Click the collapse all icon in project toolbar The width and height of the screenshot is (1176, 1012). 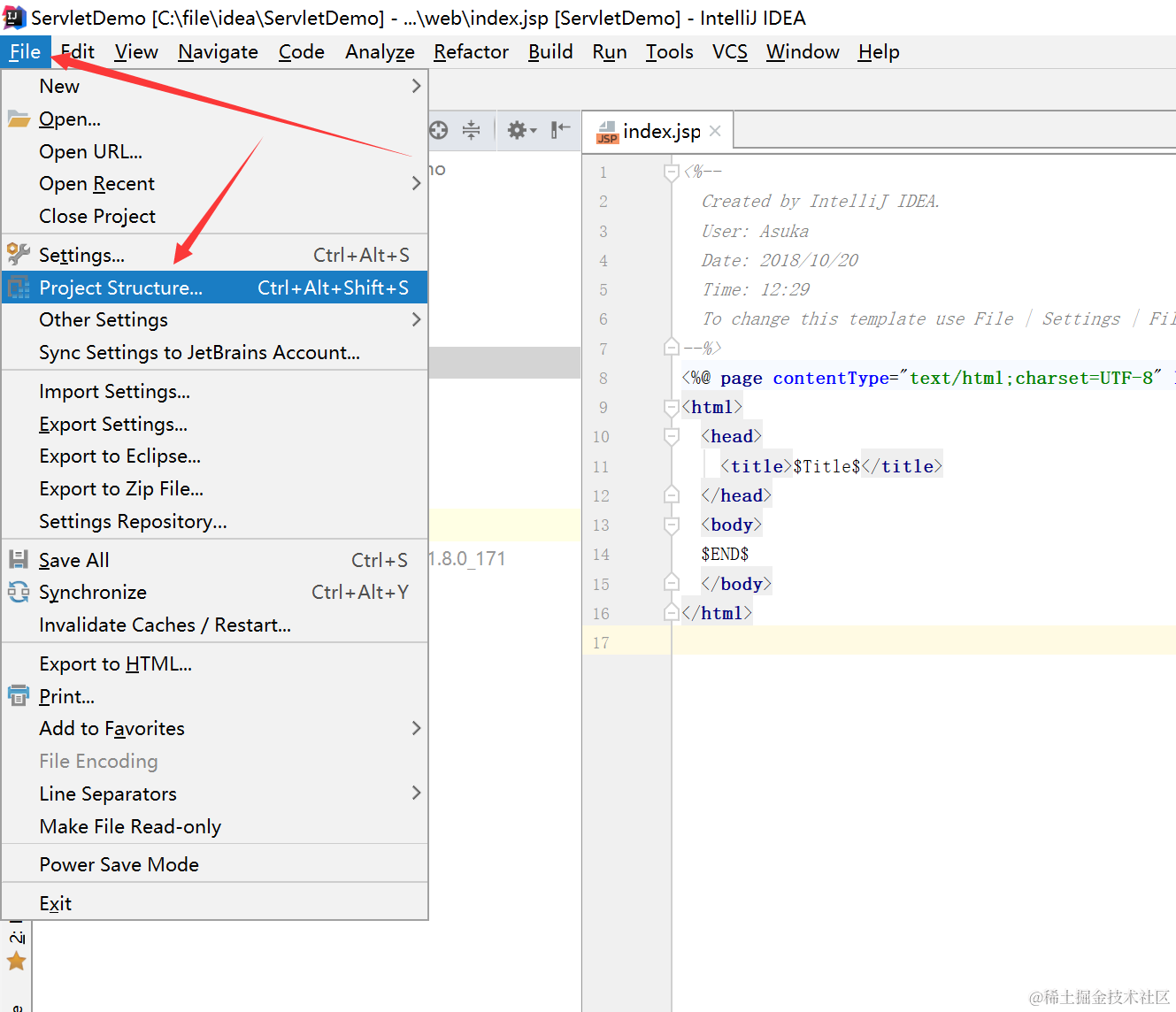[472, 131]
